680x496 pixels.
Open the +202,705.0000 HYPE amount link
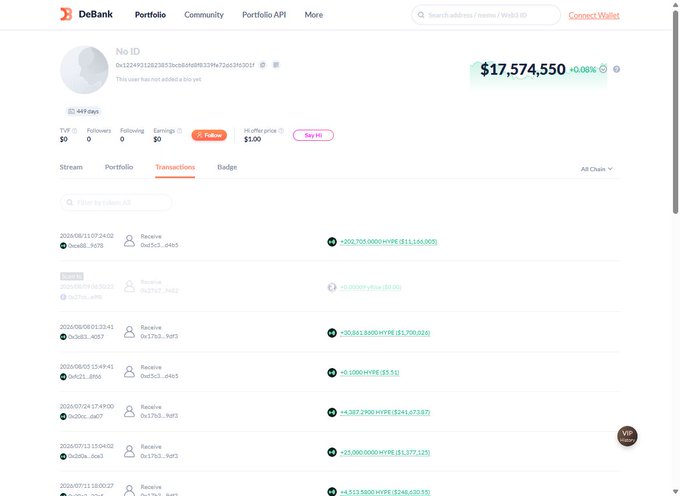389,242
